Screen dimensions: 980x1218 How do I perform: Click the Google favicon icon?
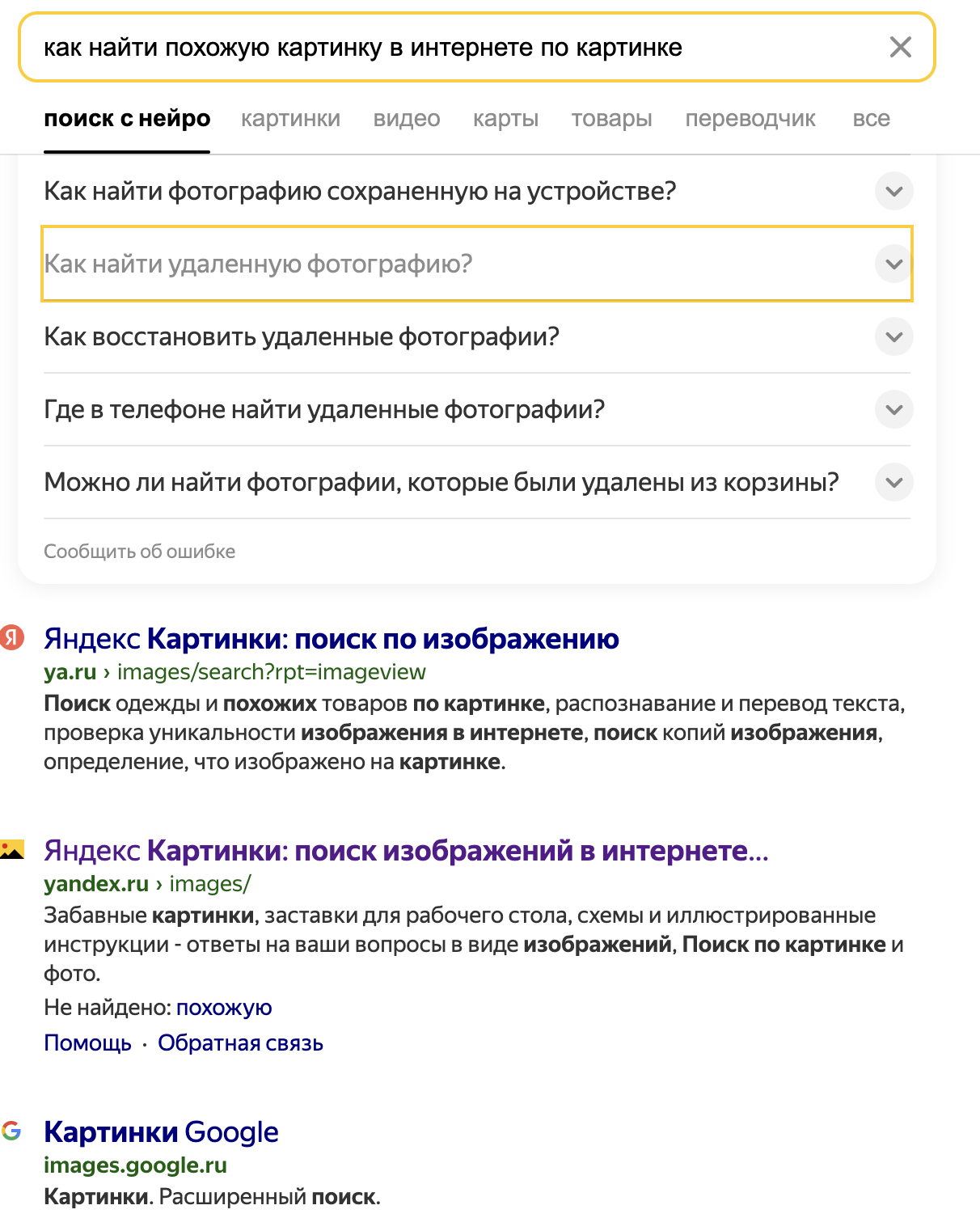[x=11, y=1131]
